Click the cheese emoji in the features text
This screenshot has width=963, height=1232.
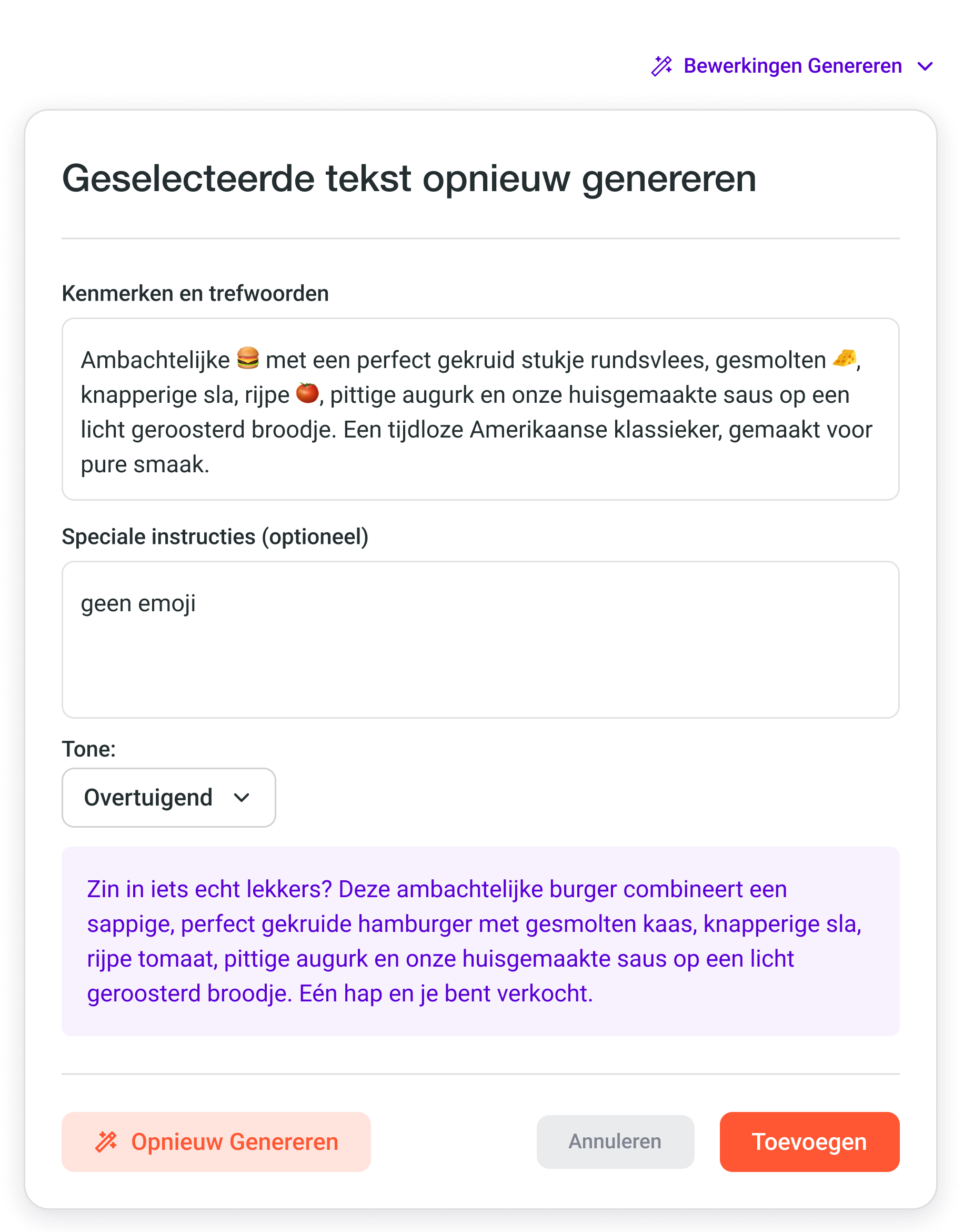(844, 359)
